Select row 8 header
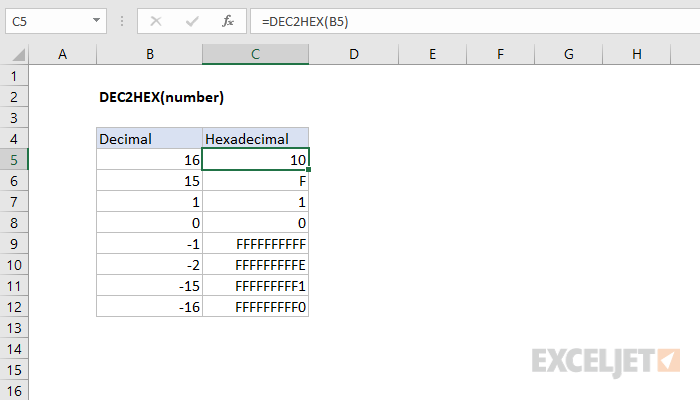700x400 pixels. click(14, 223)
